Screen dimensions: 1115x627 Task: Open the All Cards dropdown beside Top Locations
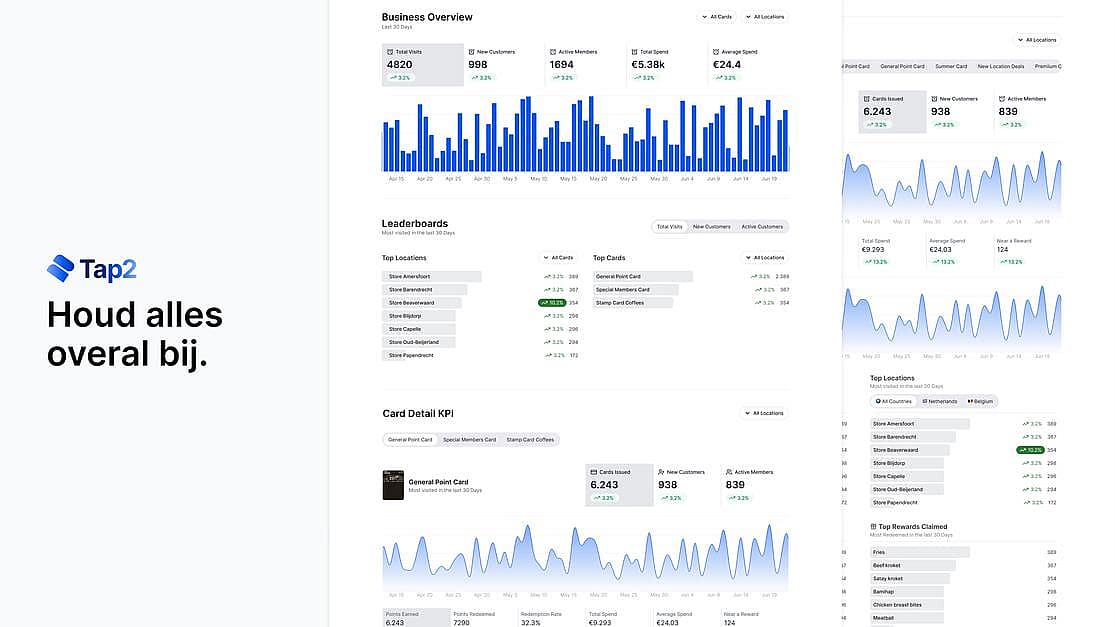[x=558, y=258]
